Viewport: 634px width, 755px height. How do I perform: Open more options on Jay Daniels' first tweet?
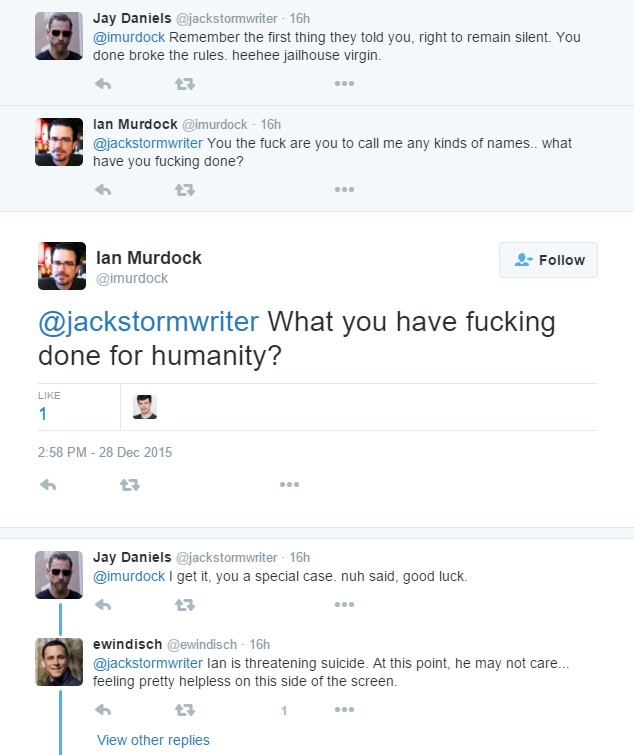click(x=344, y=83)
